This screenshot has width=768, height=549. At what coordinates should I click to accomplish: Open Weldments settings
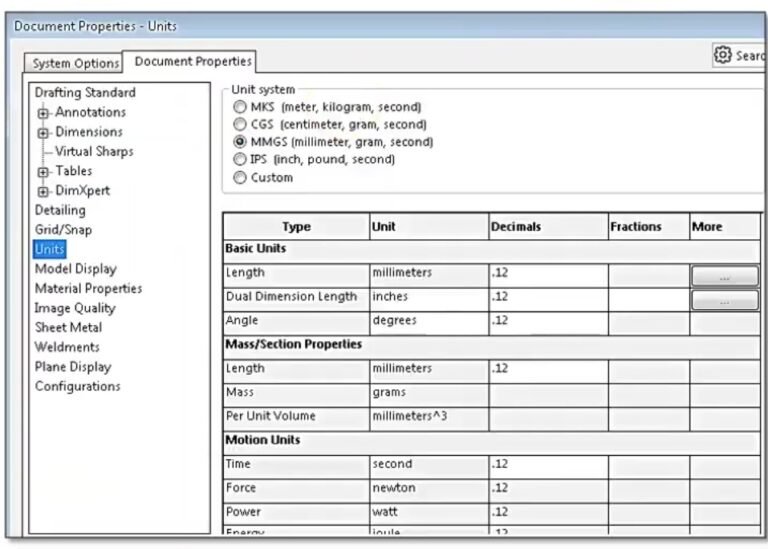point(67,347)
